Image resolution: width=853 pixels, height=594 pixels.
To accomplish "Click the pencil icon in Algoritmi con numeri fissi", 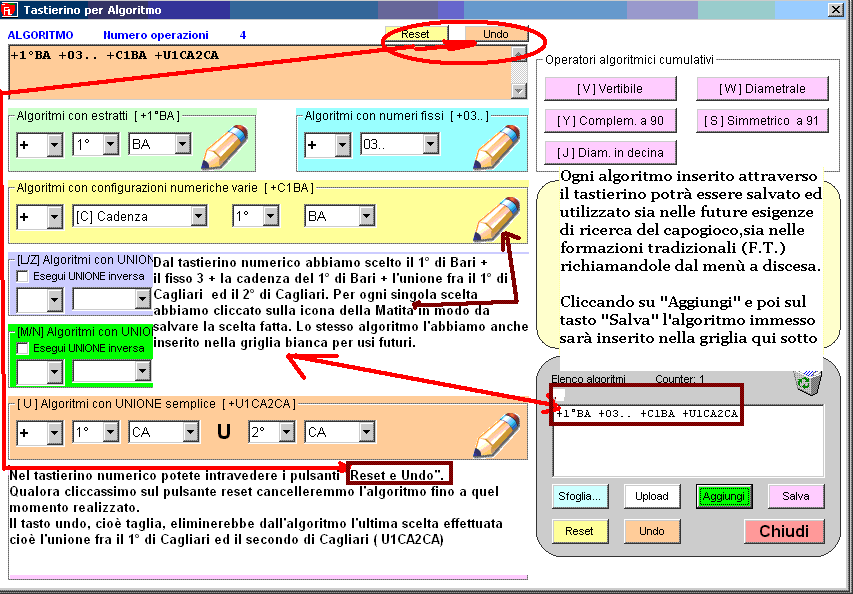I will (497, 147).
